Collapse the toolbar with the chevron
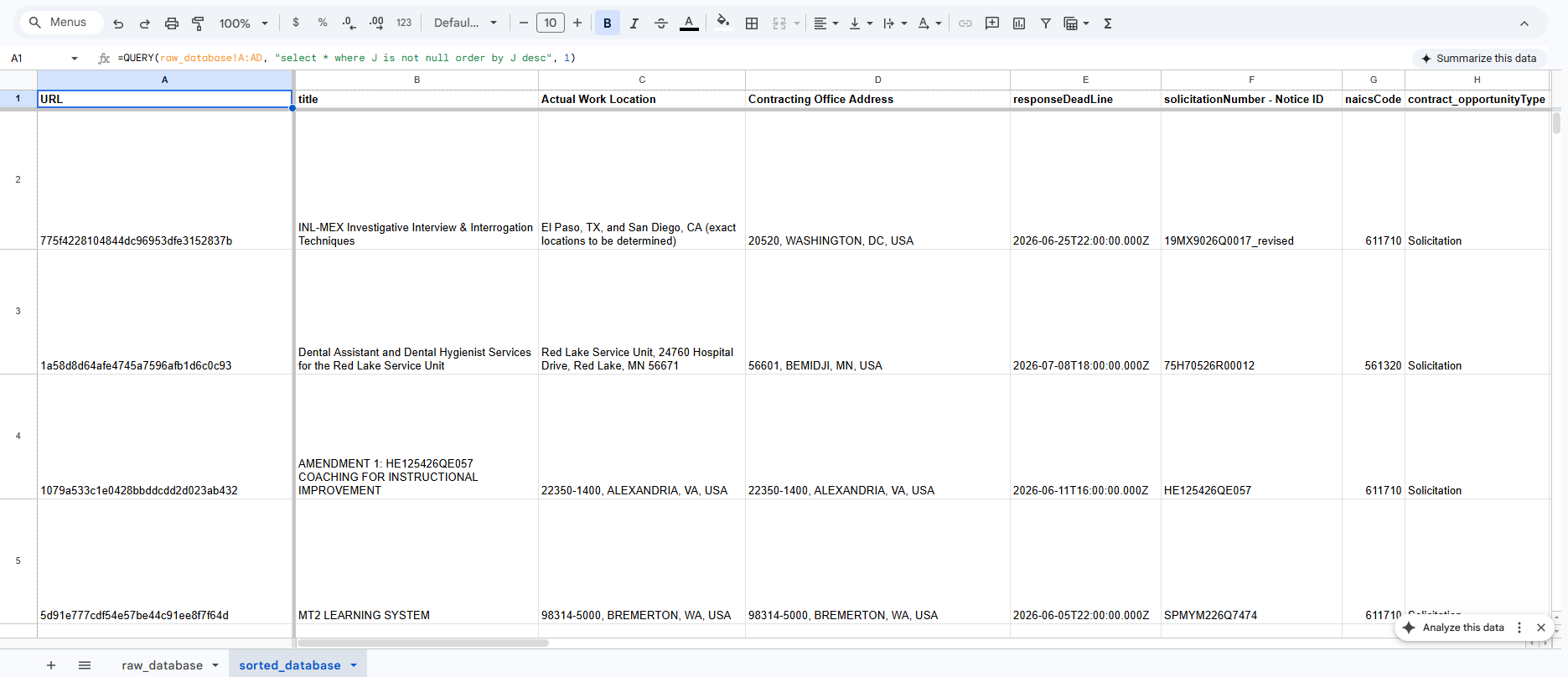 pyautogui.click(x=1524, y=23)
